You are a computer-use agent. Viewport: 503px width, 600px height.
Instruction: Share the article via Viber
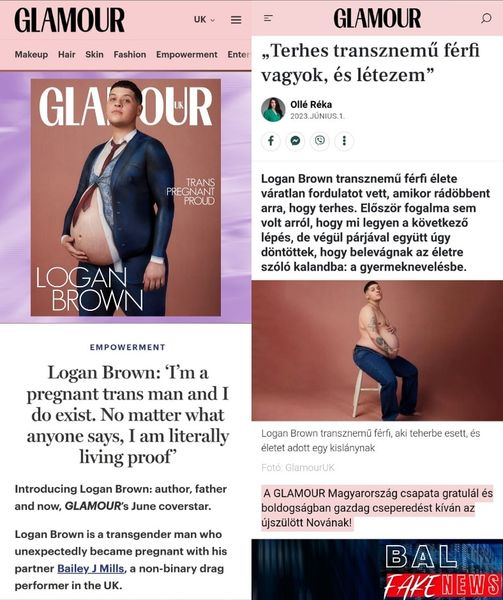point(320,141)
